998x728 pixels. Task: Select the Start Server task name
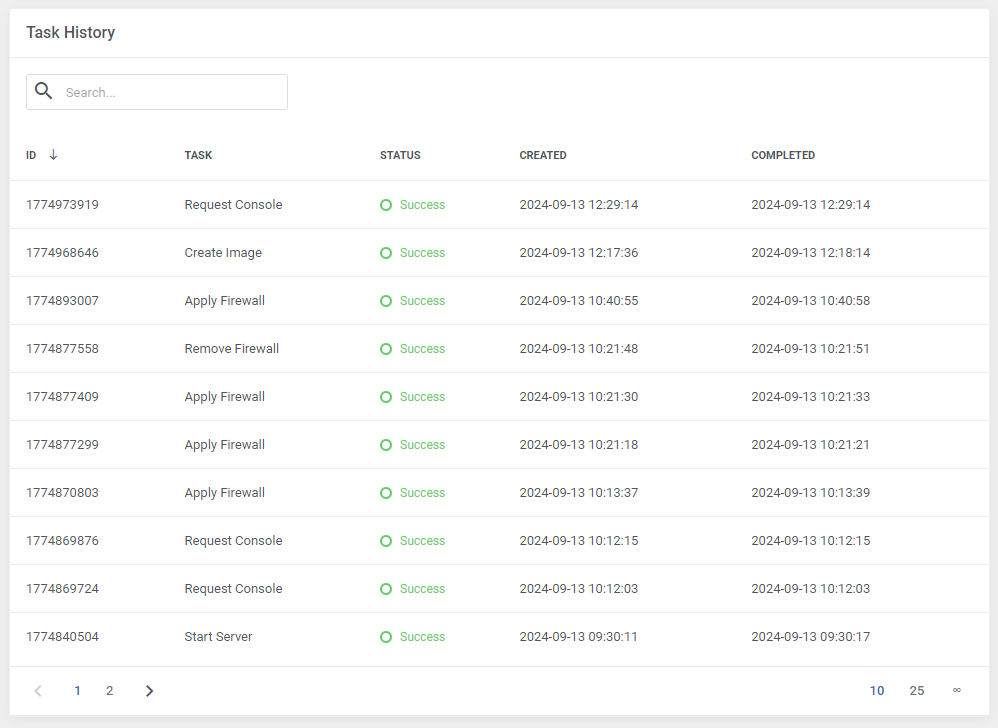(218, 637)
